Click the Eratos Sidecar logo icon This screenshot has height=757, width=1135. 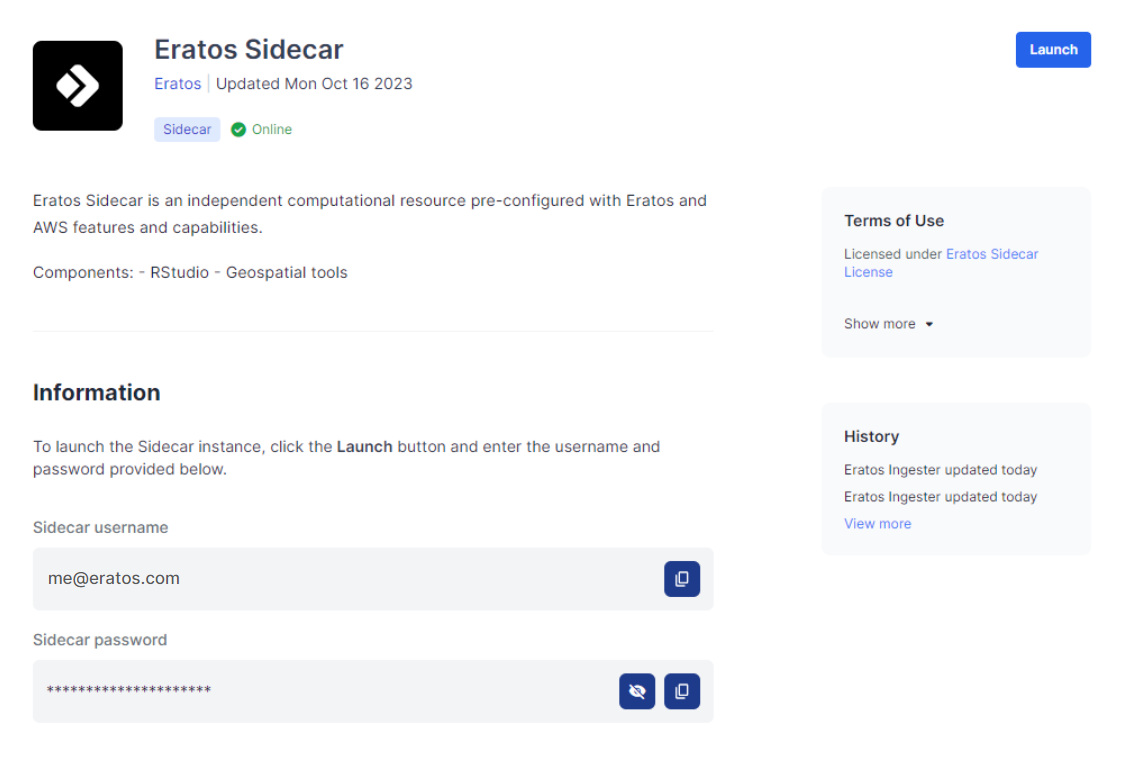click(x=77, y=85)
